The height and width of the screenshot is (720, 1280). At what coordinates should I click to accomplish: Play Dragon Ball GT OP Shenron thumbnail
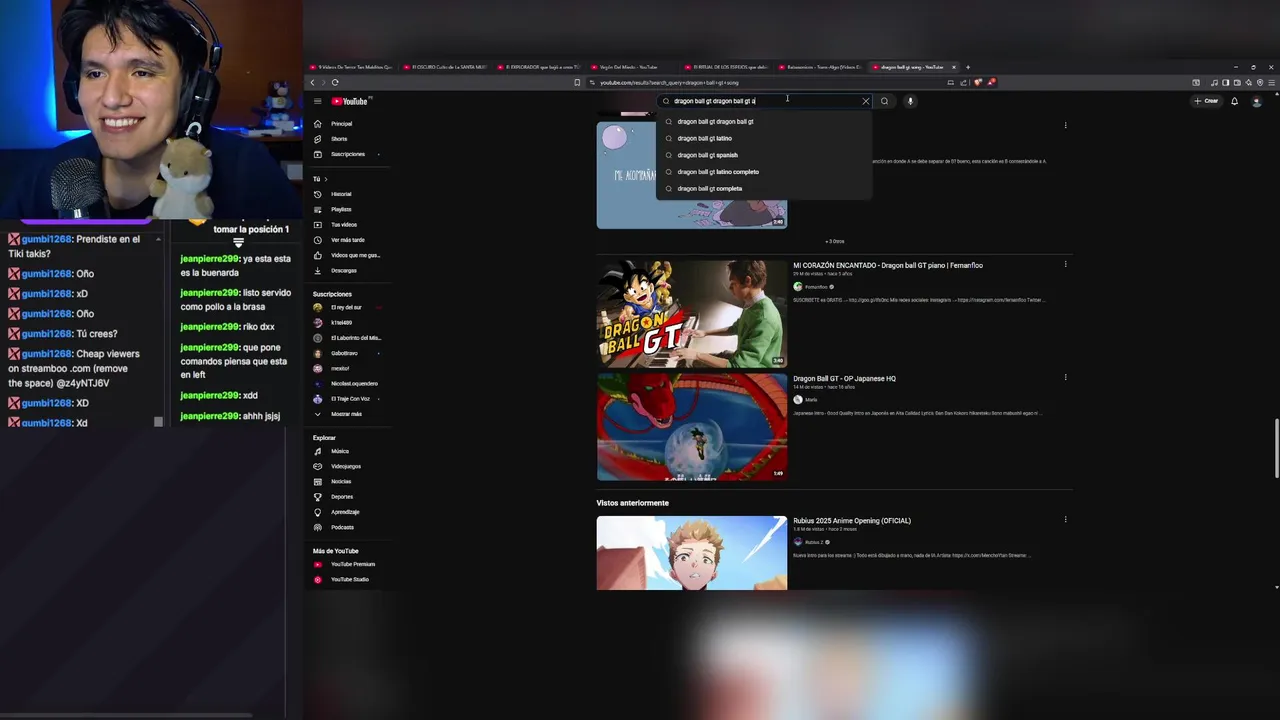(x=692, y=427)
